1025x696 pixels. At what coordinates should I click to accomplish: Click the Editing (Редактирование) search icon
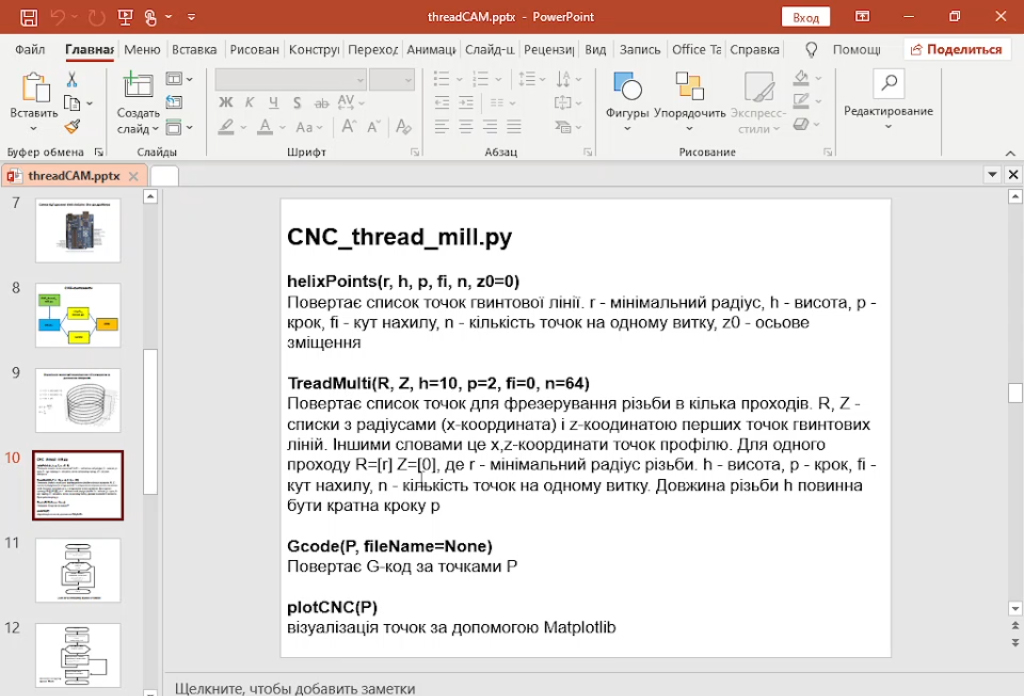[x=888, y=84]
